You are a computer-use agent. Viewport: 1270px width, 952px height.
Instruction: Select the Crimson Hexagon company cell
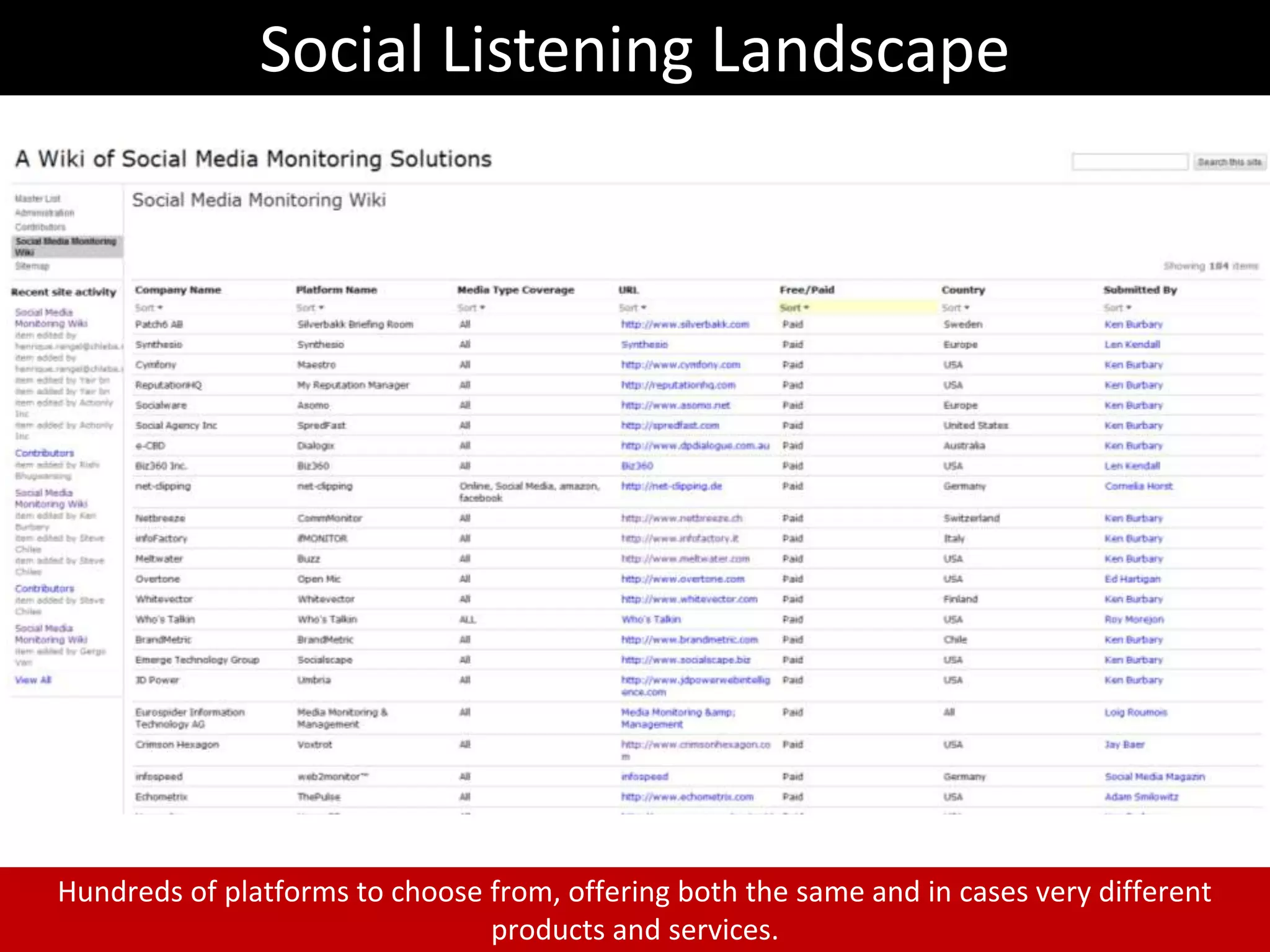(x=177, y=744)
